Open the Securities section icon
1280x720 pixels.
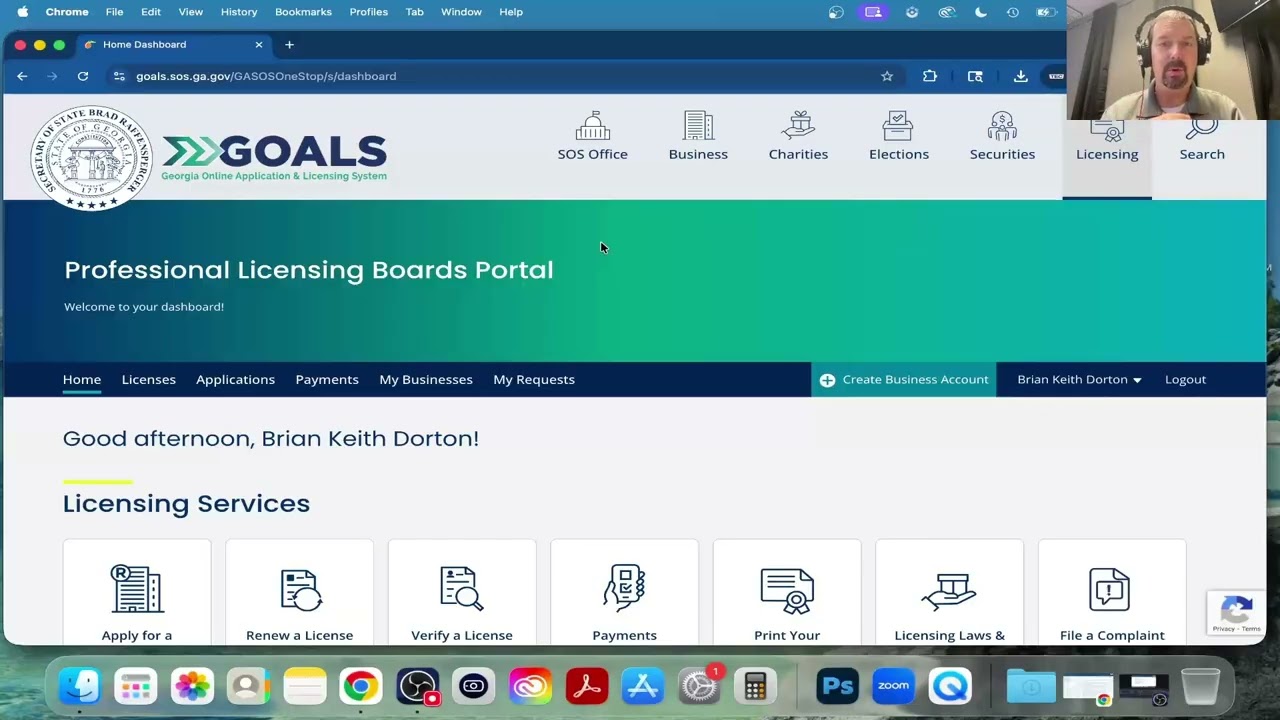[1002, 126]
